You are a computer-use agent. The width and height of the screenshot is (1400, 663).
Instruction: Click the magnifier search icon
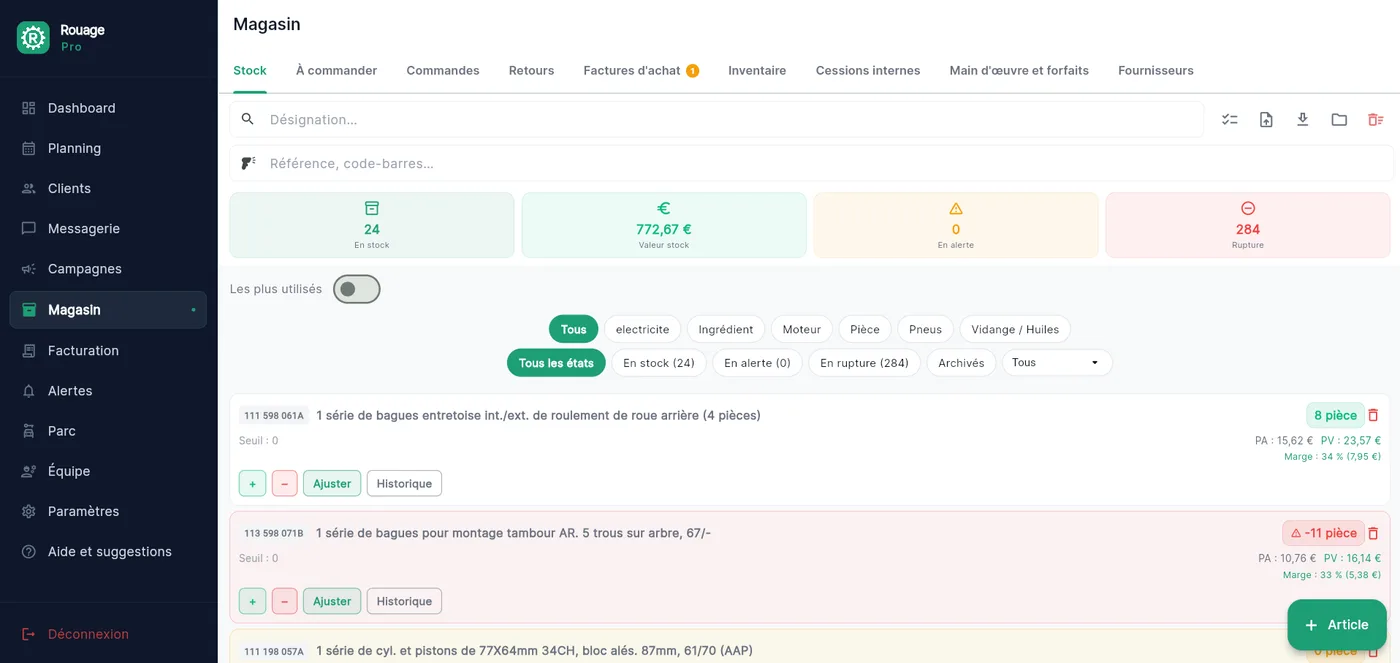pyautogui.click(x=248, y=119)
